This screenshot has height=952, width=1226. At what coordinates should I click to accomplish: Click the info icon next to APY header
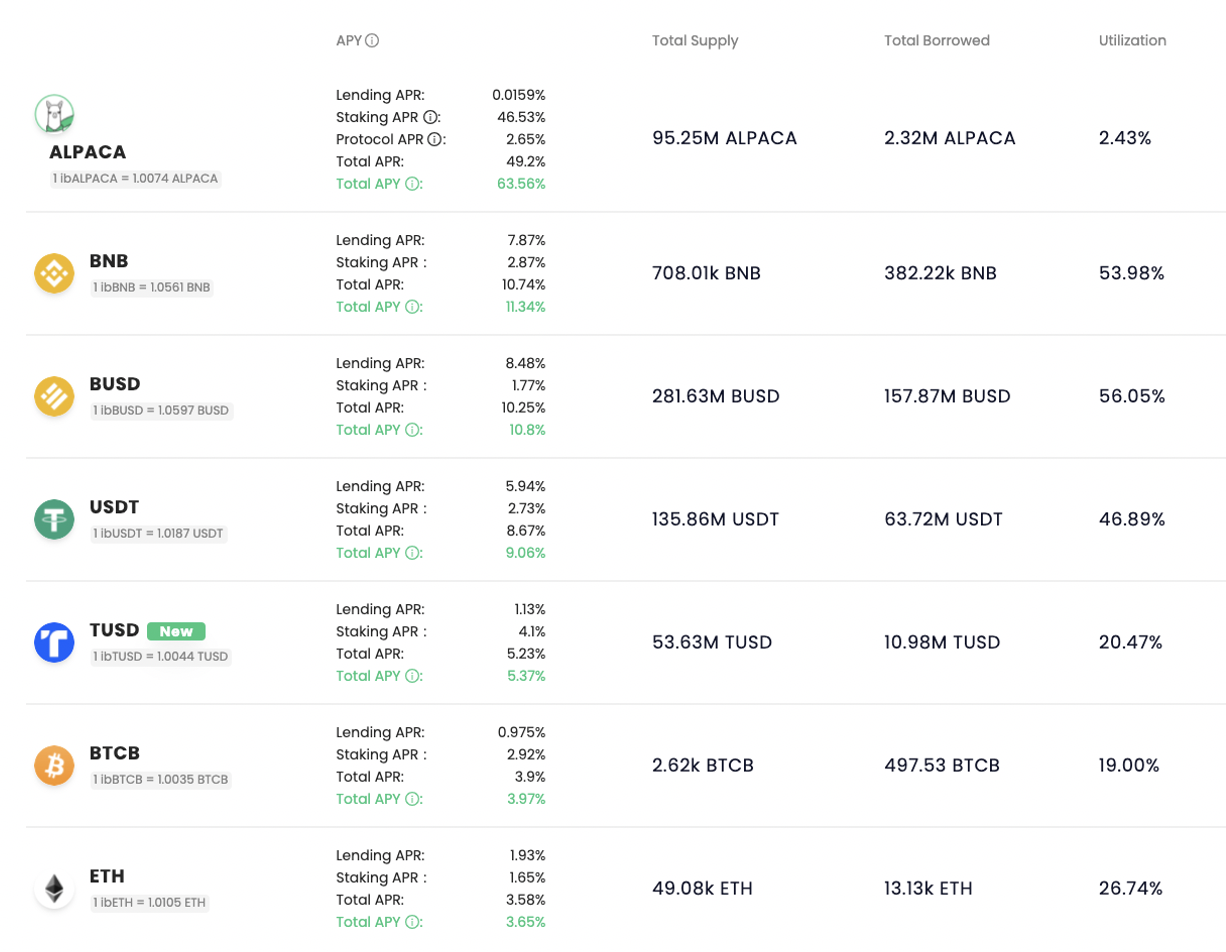coord(372,41)
